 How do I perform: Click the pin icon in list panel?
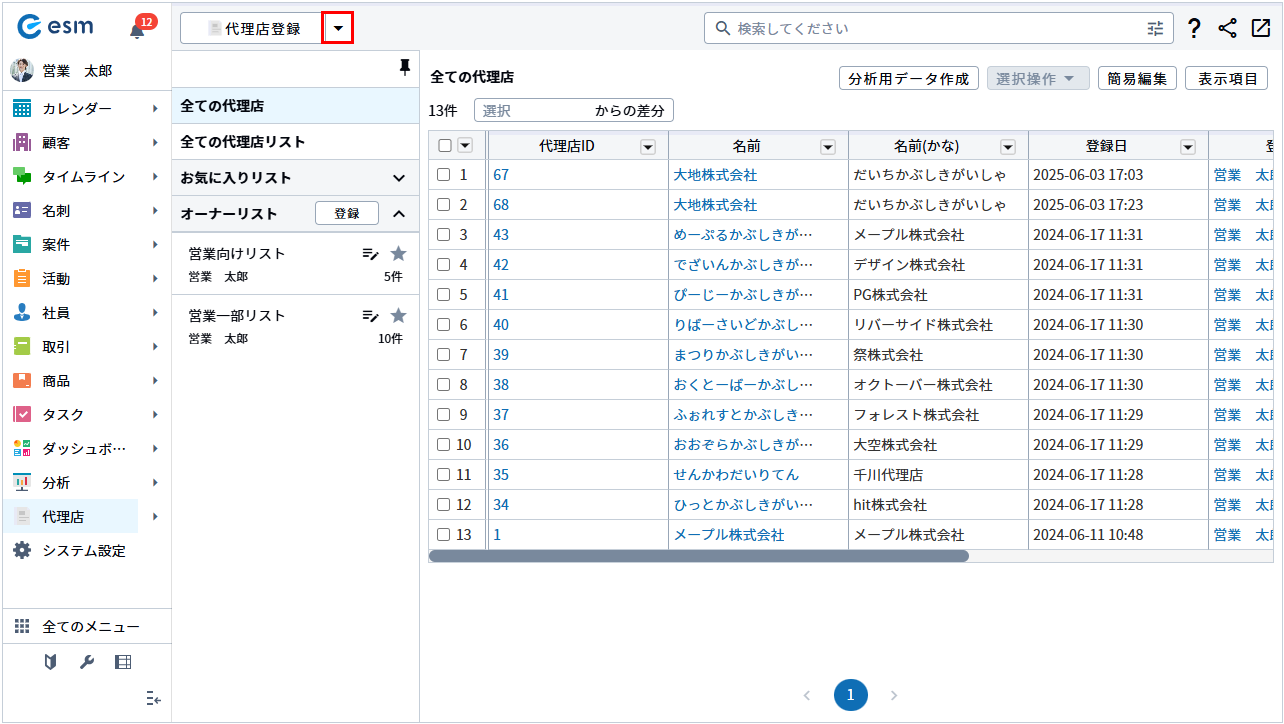coord(404,67)
